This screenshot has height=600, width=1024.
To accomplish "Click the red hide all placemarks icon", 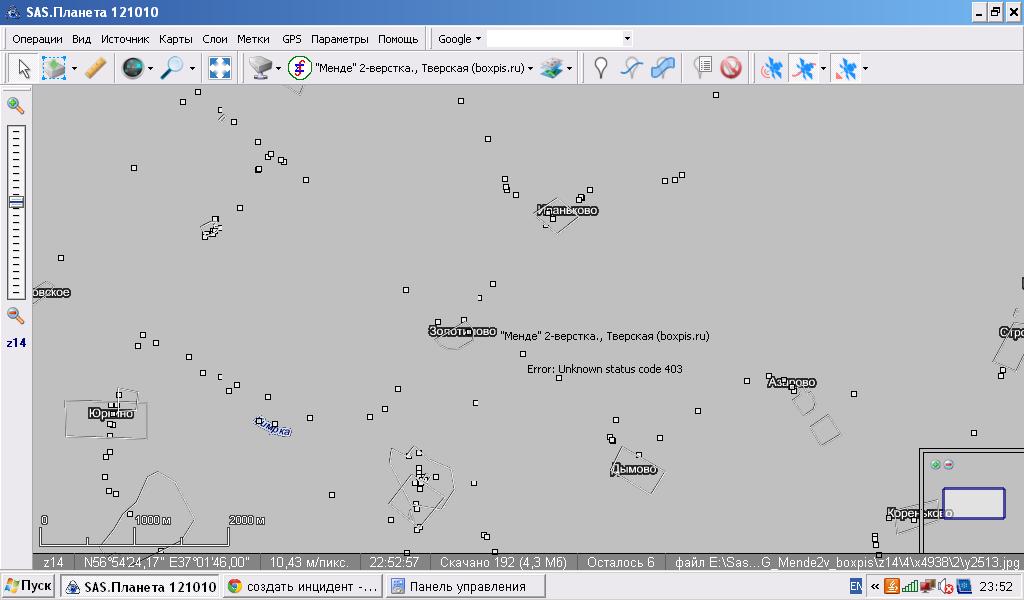I will coord(731,68).
